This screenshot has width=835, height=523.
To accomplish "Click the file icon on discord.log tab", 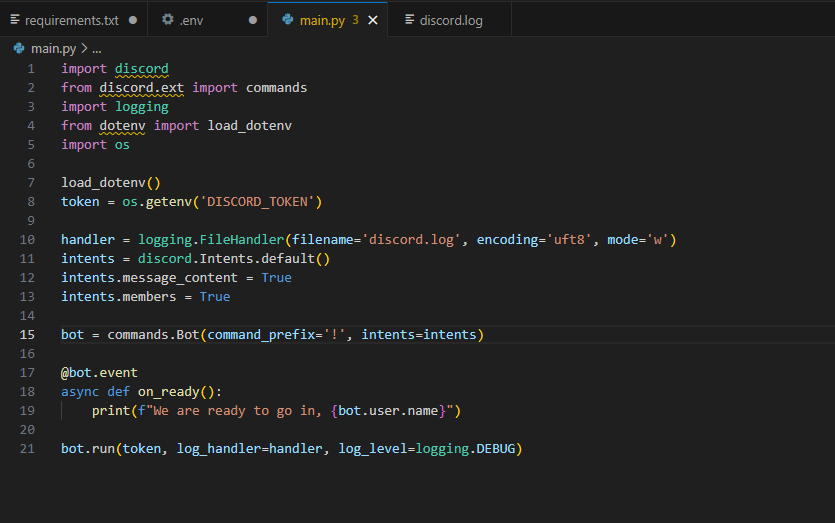I will 410,20.
